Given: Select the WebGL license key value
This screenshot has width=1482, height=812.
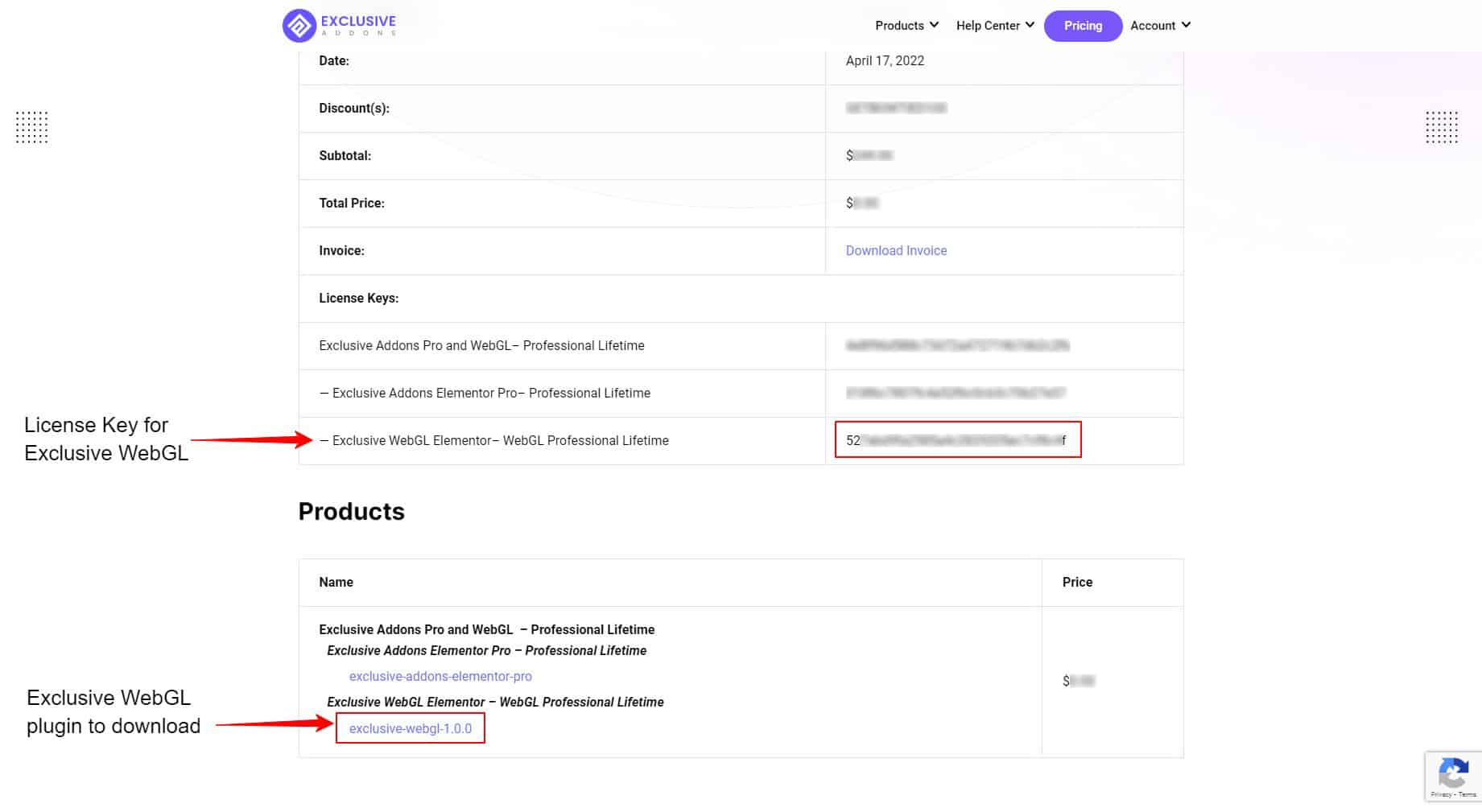Looking at the screenshot, I should (x=956, y=440).
